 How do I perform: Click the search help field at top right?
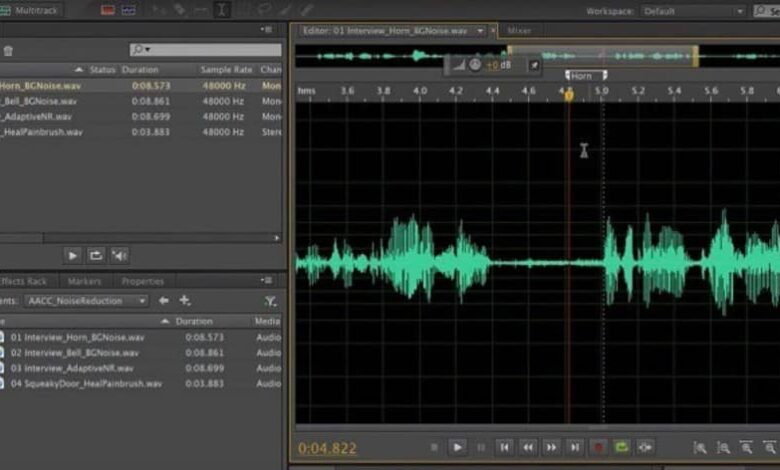(x=767, y=11)
